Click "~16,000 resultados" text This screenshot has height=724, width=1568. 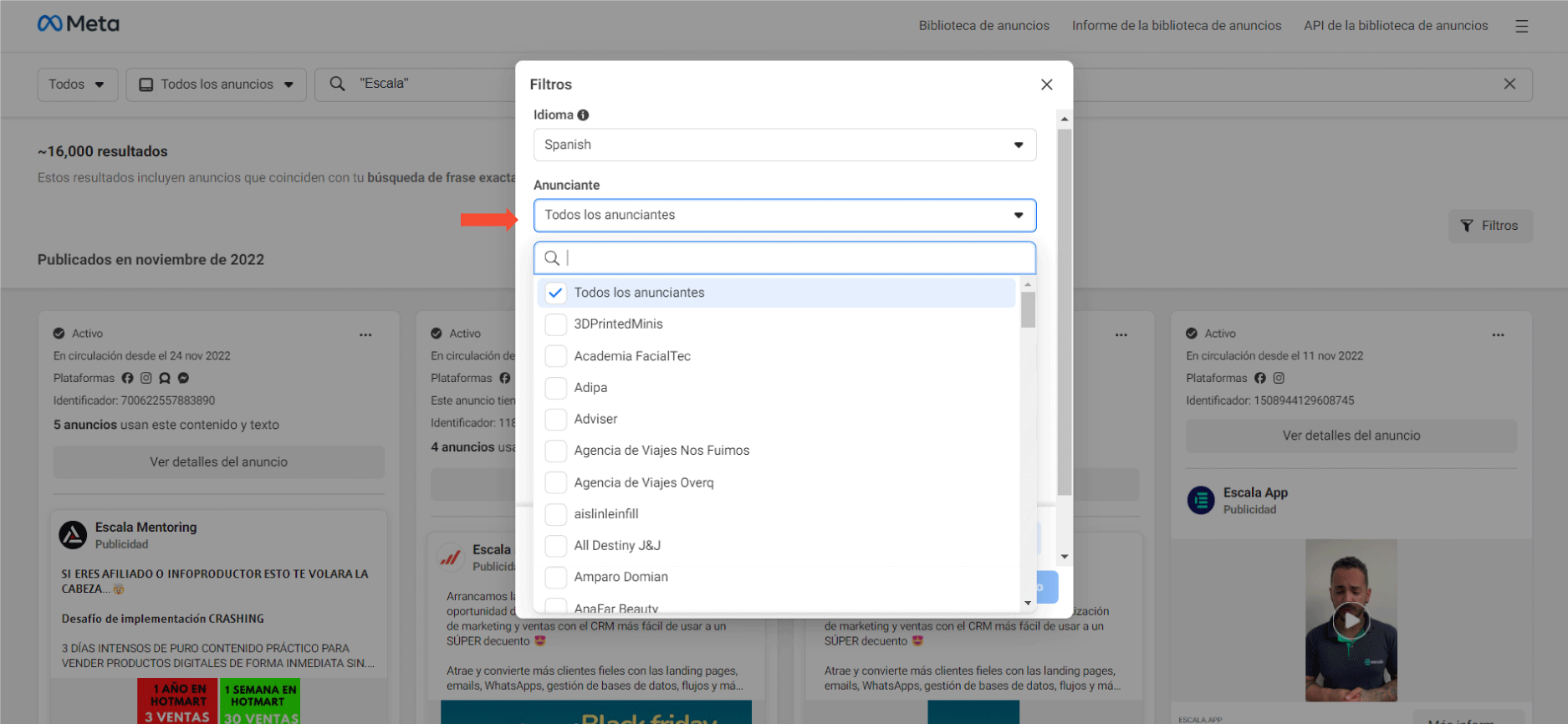(x=102, y=151)
